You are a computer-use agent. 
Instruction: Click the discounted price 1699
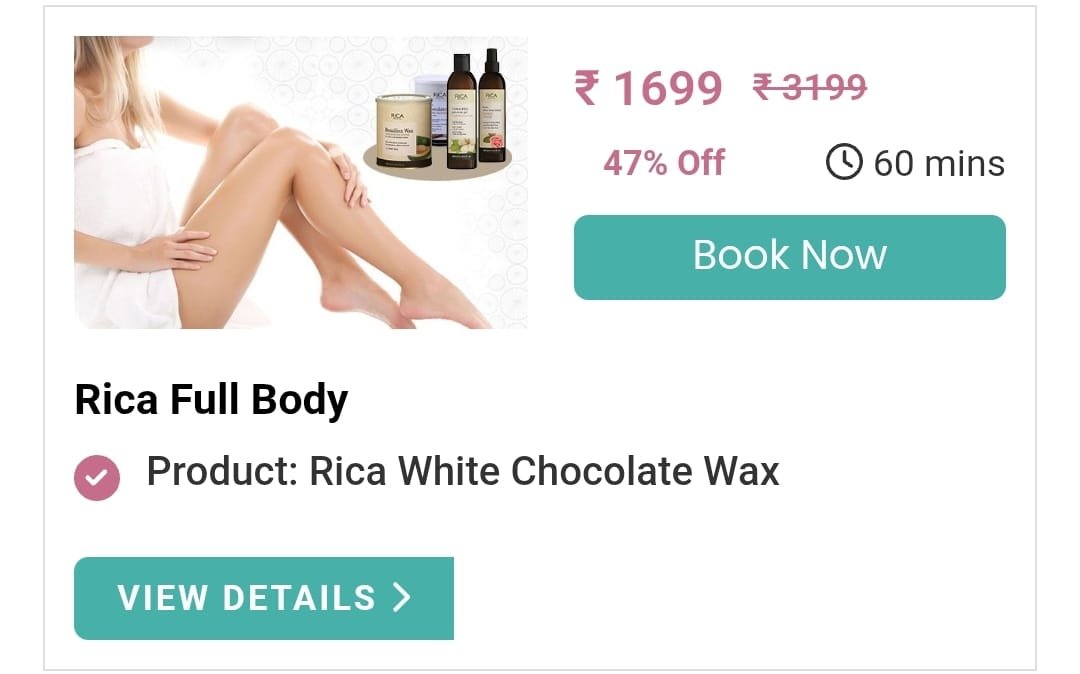pos(667,88)
